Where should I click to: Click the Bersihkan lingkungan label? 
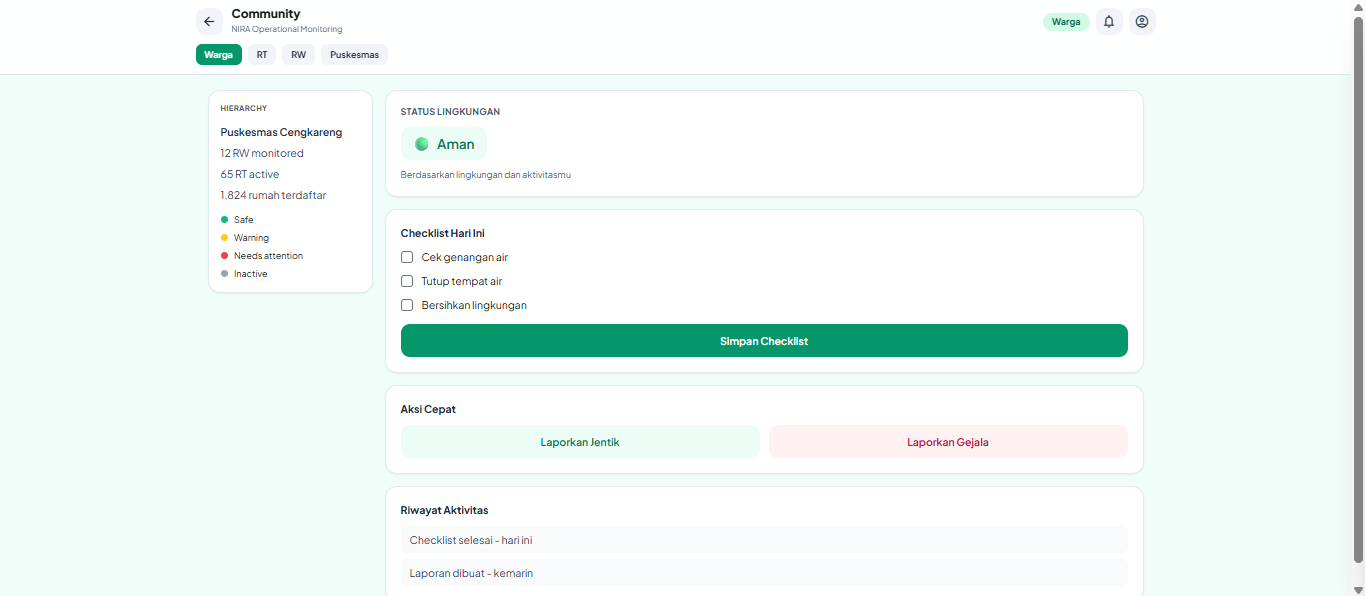[x=474, y=305]
